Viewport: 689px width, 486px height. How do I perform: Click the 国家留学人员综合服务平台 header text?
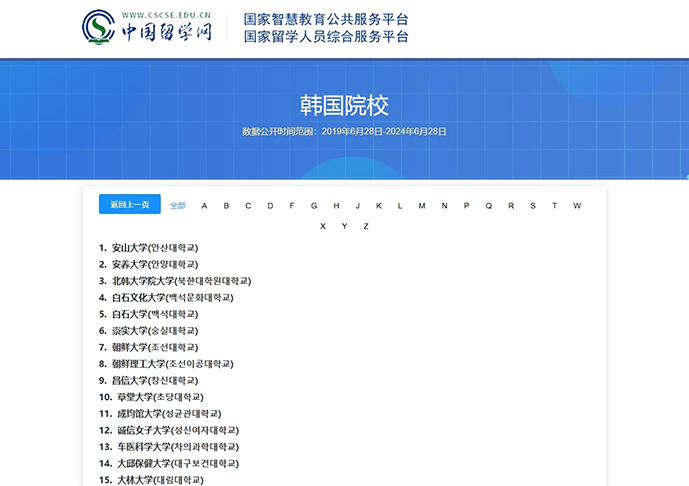[x=326, y=36]
